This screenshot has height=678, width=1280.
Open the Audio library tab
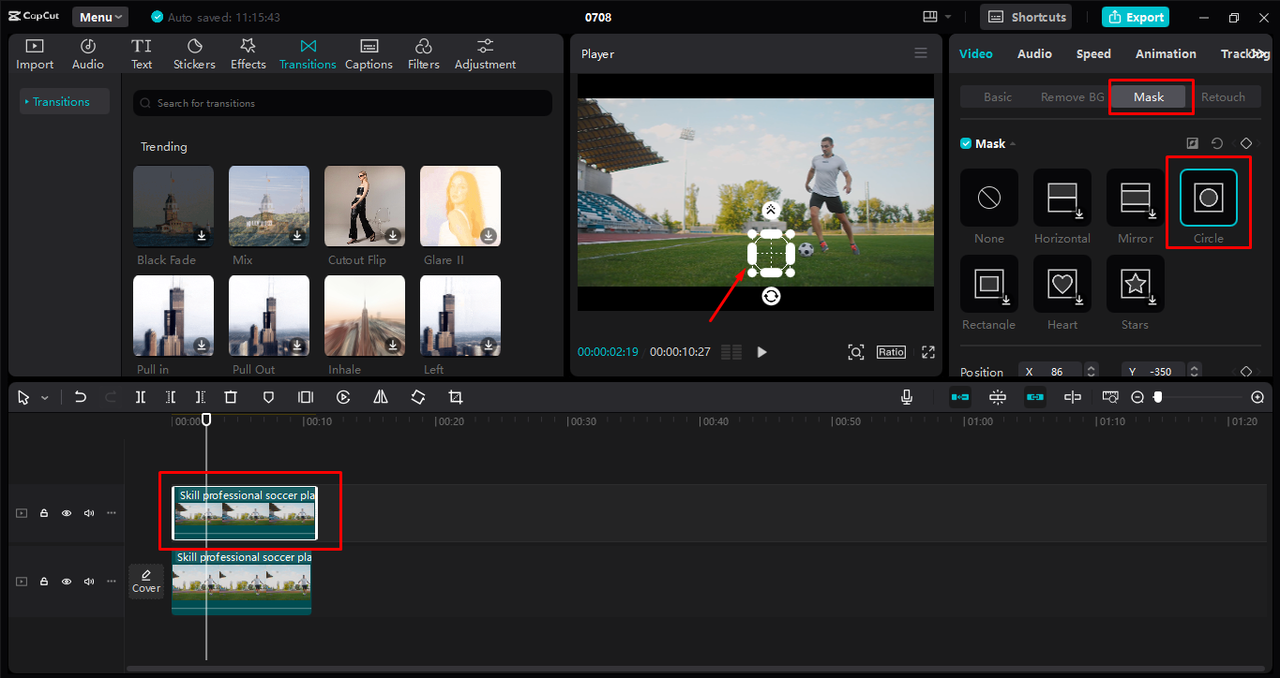click(88, 54)
